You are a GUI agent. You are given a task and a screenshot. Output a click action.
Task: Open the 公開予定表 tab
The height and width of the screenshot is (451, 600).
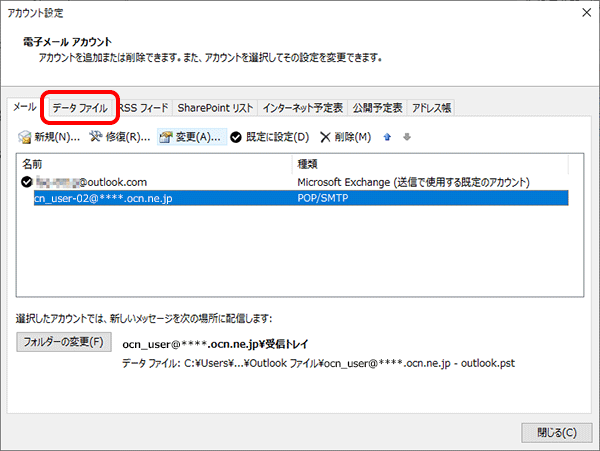(x=377, y=107)
